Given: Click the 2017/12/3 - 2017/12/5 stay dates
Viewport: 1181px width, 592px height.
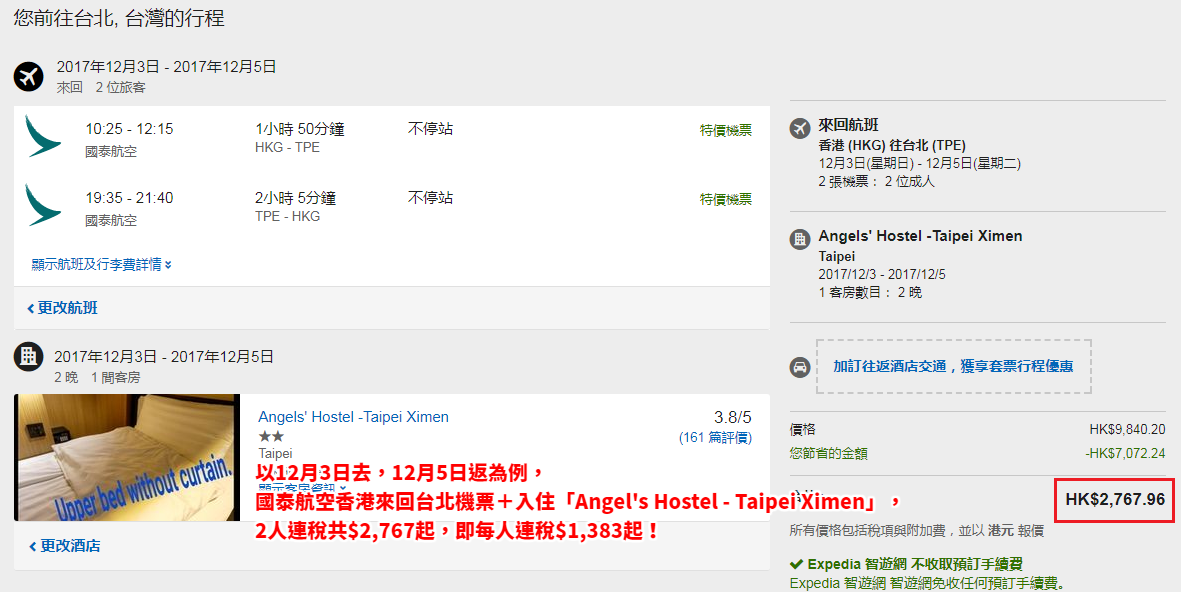Looking at the screenshot, I should 882,274.
